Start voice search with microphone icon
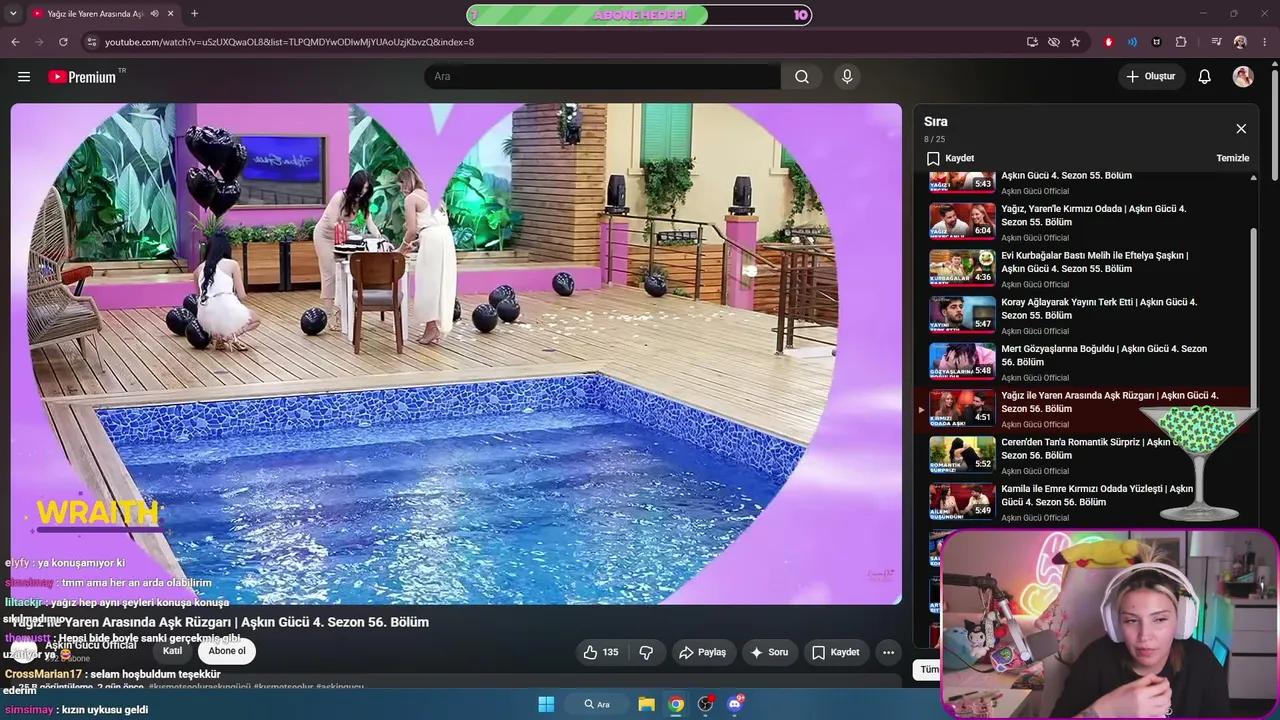The height and width of the screenshot is (720, 1280). tap(847, 77)
